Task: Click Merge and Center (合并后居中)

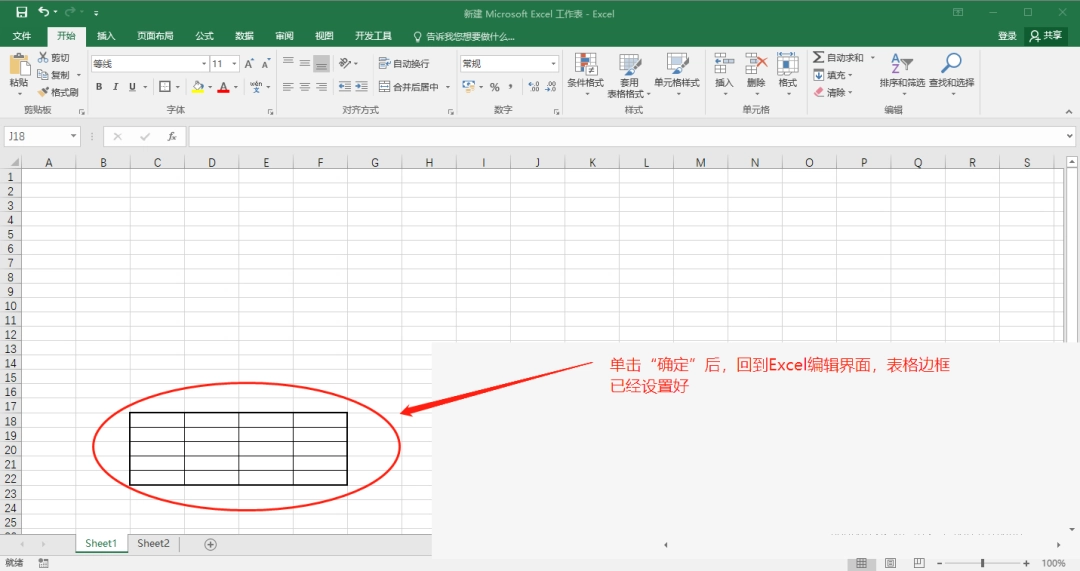Action: [409, 87]
